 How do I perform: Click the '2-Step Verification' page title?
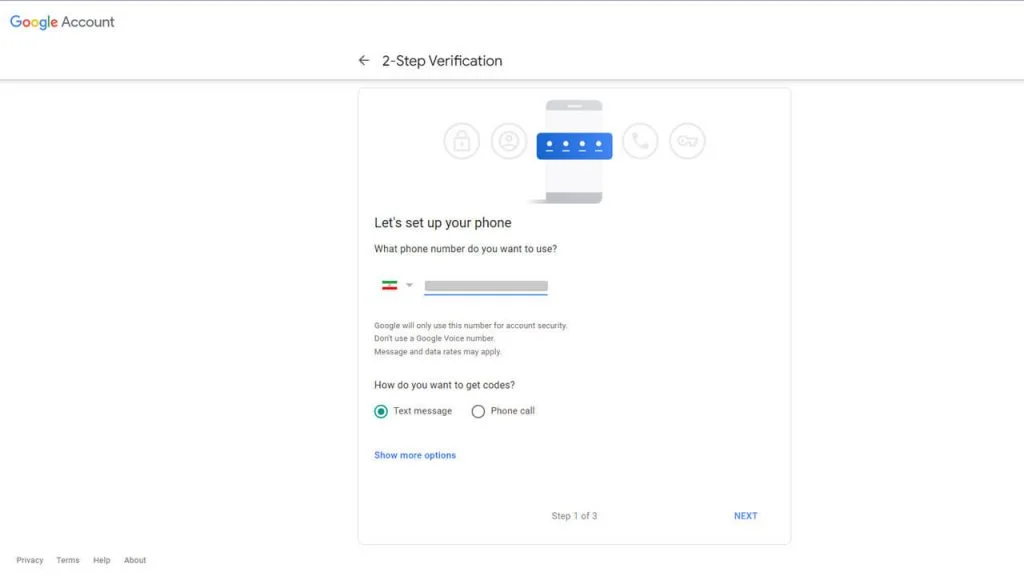[x=442, y=61]
